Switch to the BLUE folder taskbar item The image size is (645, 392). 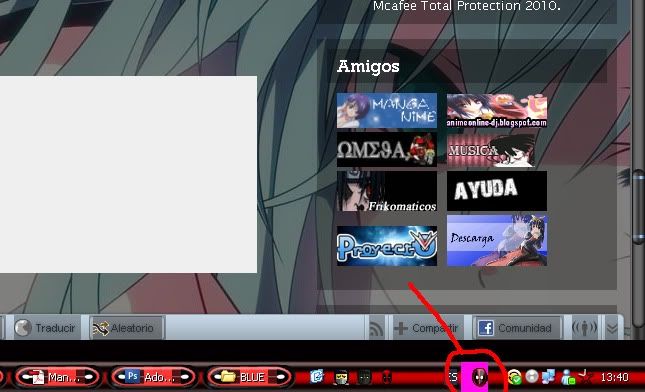click(x=249, y=376)
